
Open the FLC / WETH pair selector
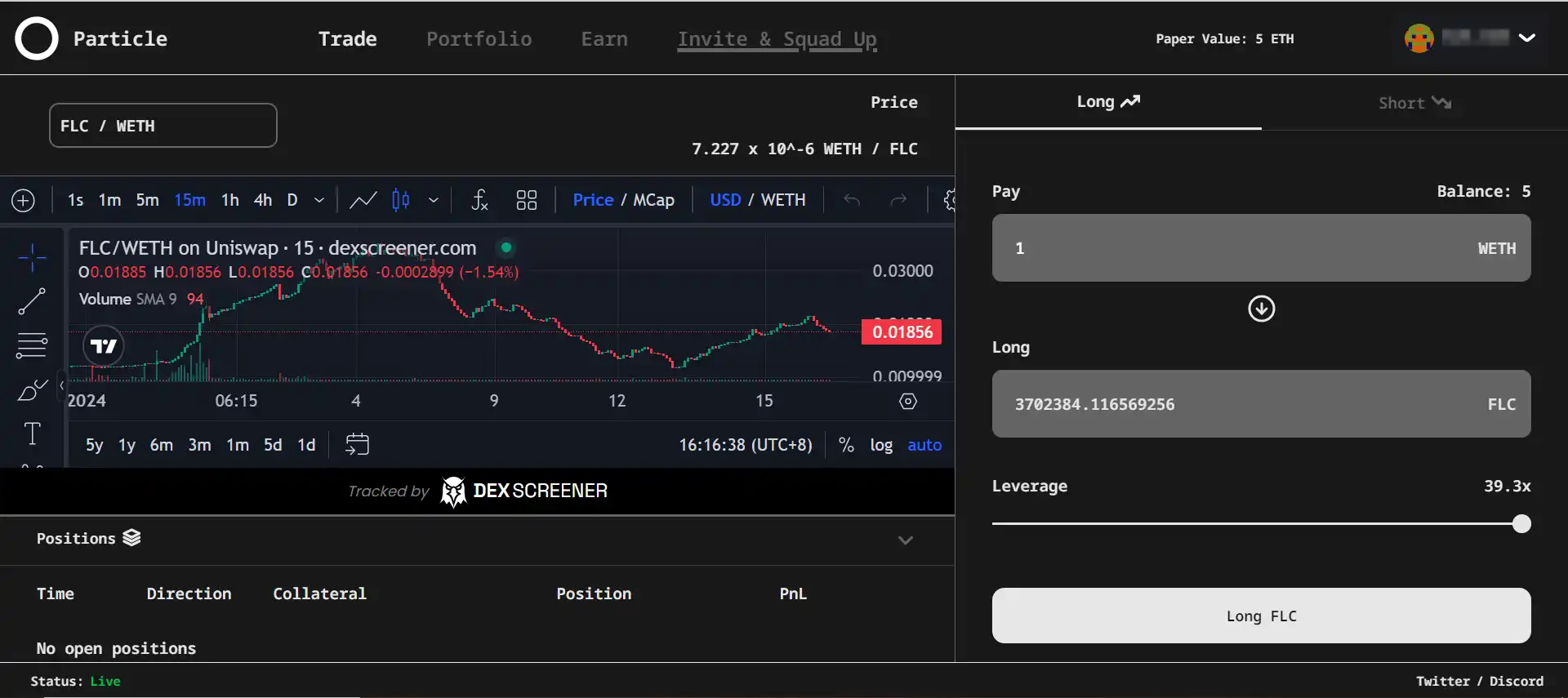click(x=163, y=126)
